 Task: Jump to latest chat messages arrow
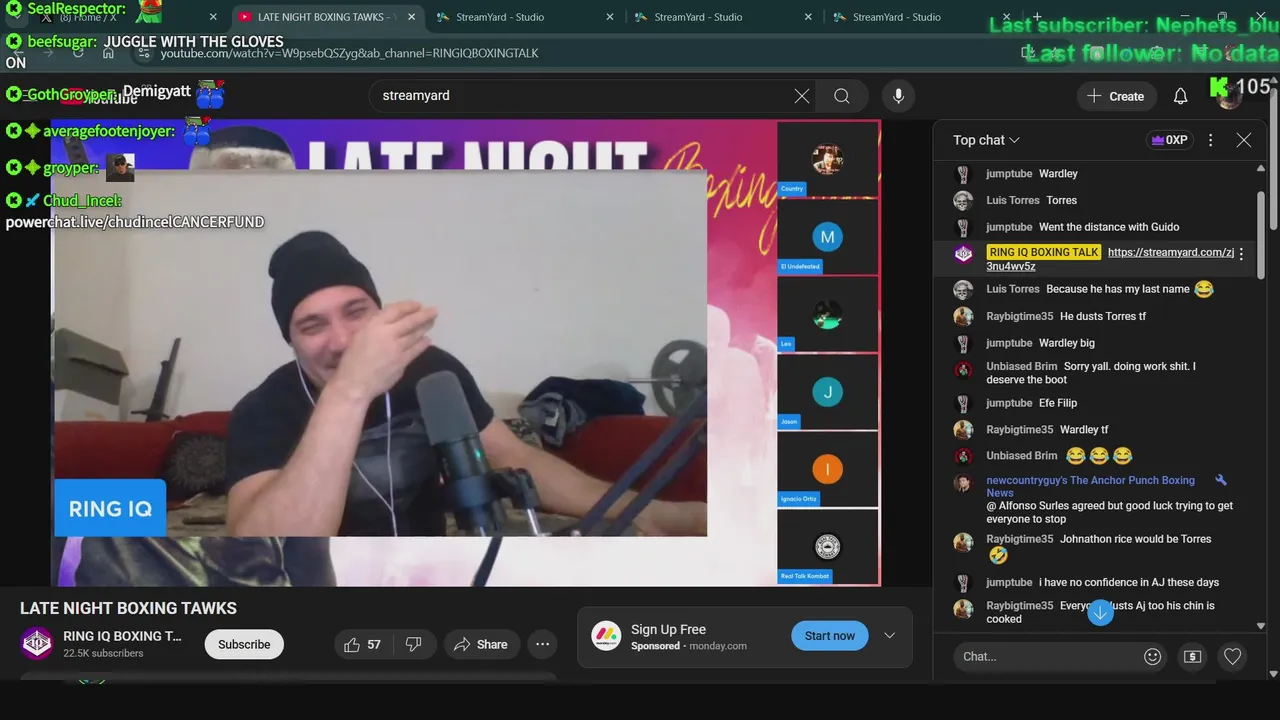1100,612
